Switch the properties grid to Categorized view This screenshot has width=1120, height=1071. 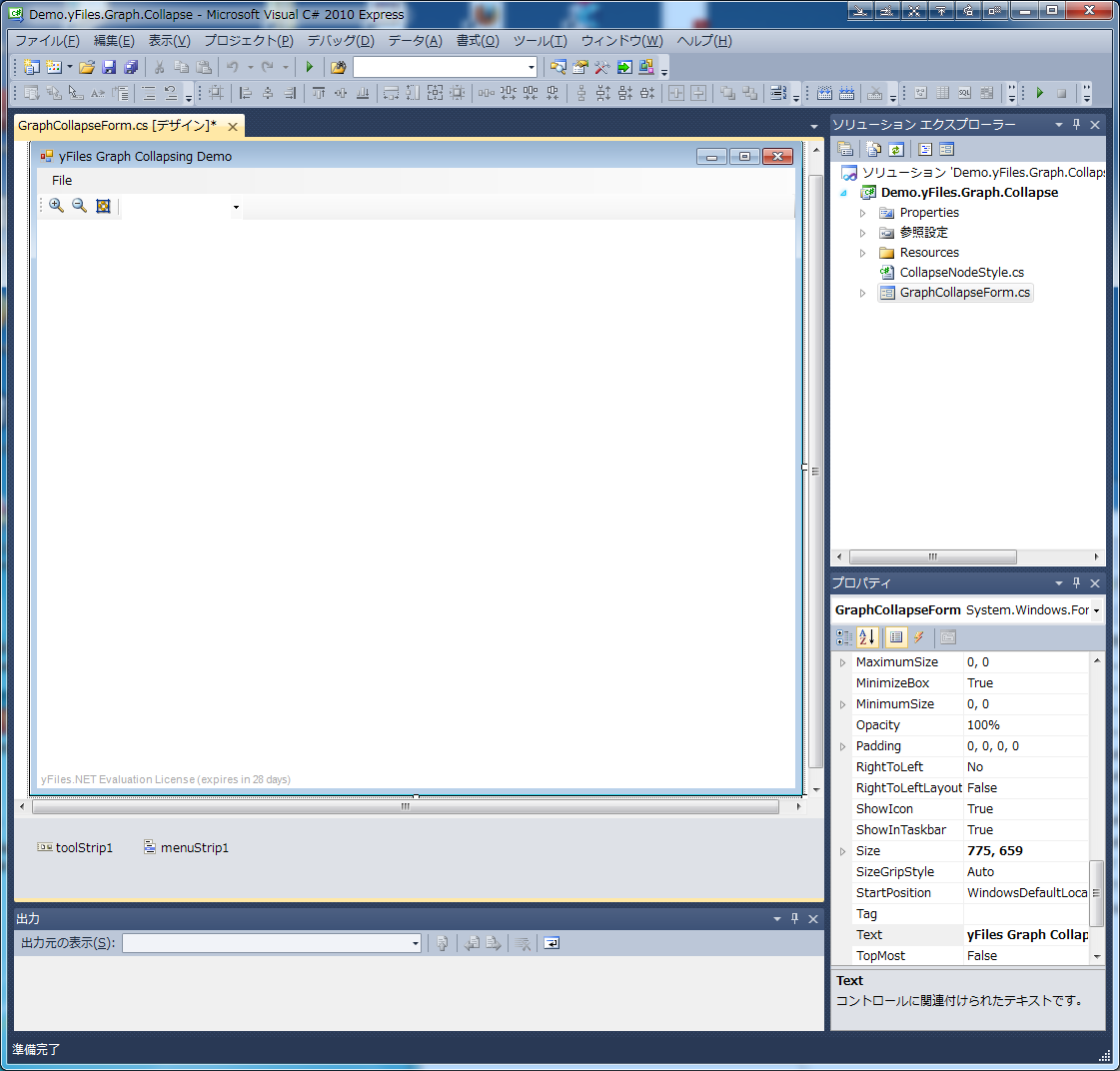coord(844,637)
